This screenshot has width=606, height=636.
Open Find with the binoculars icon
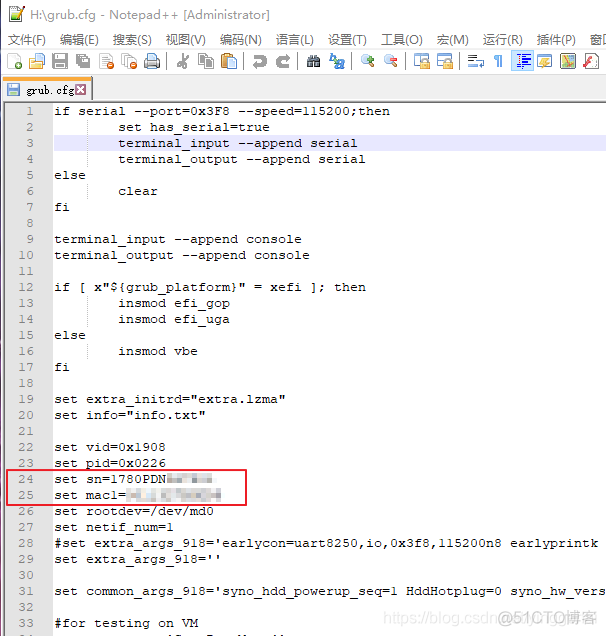coord(313,62)
